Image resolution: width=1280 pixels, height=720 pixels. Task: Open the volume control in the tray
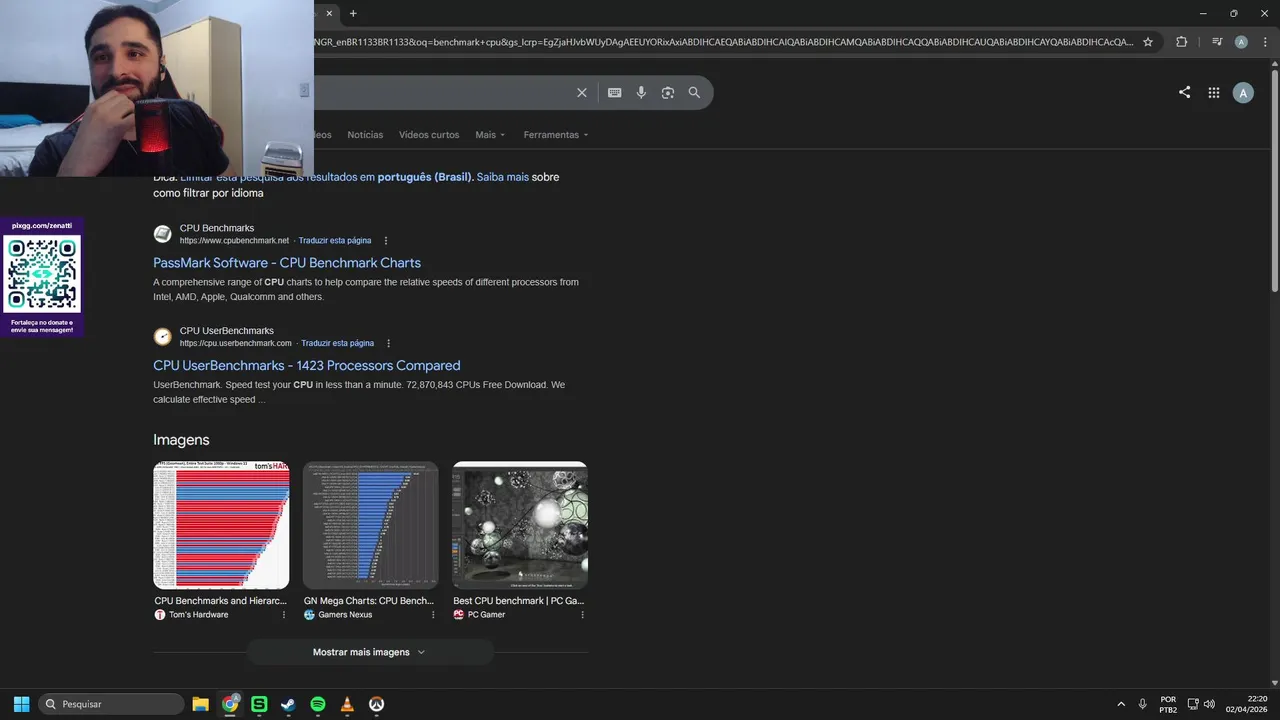coord(1209,704)
